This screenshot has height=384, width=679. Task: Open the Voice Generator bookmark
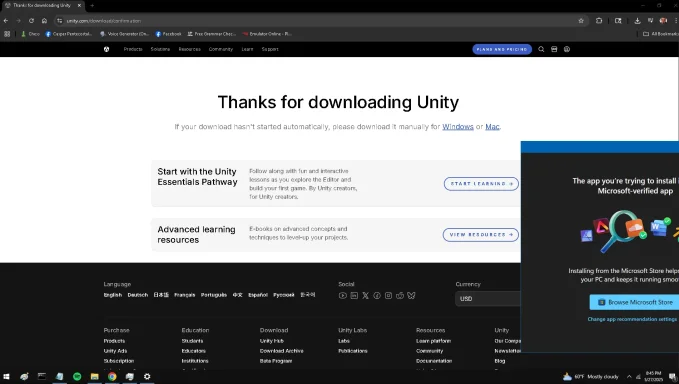[124, 34]
